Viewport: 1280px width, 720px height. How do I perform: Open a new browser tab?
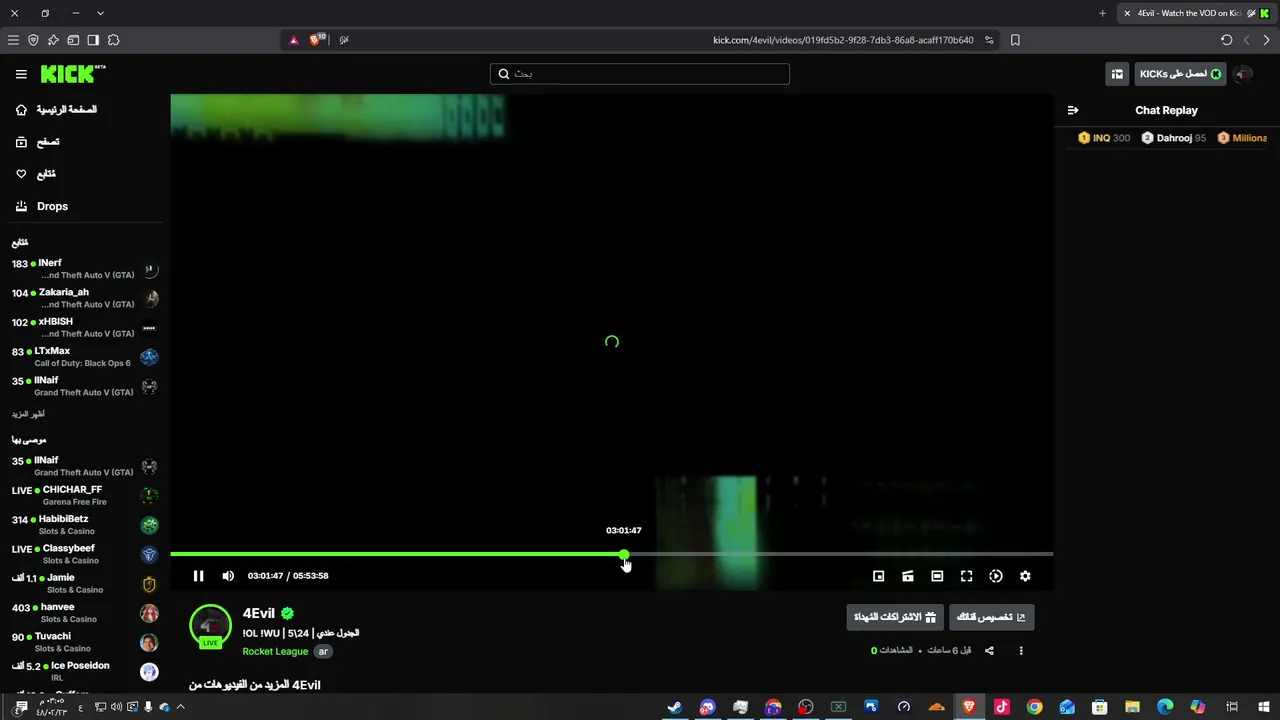click(x=1102, y=13)
